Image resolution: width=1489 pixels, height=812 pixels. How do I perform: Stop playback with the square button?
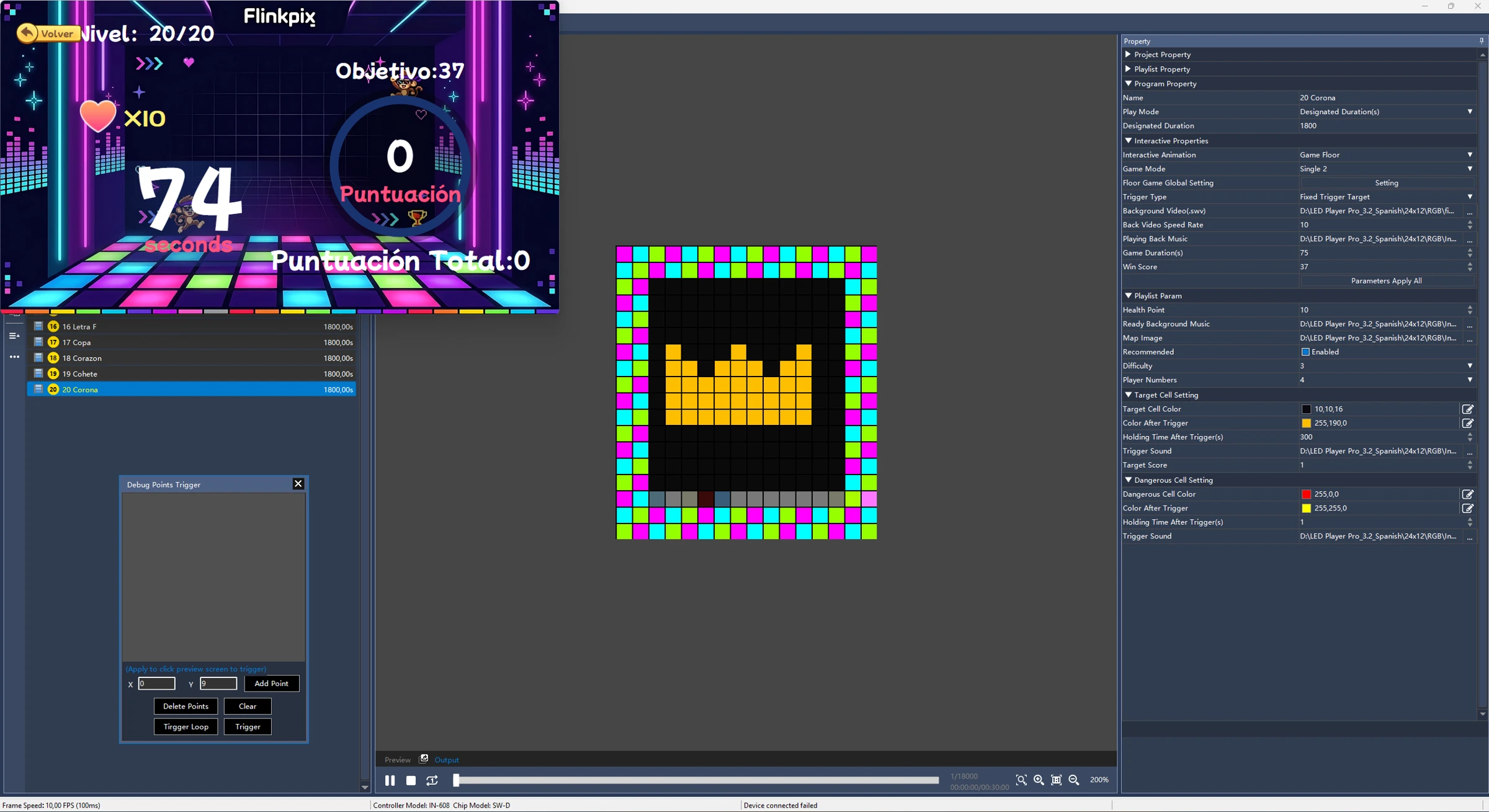(411, 780)
